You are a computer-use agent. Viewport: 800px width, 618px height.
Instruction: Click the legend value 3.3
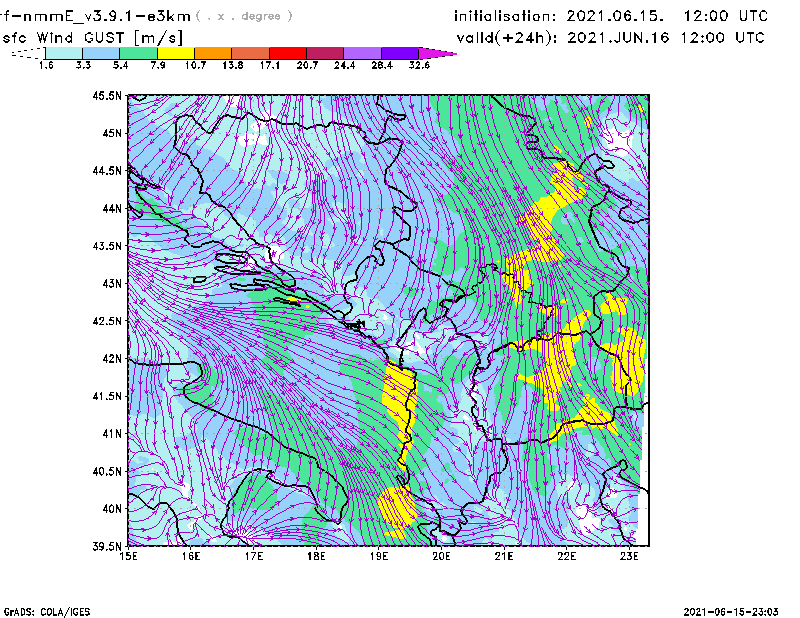[x=83, y=65]
